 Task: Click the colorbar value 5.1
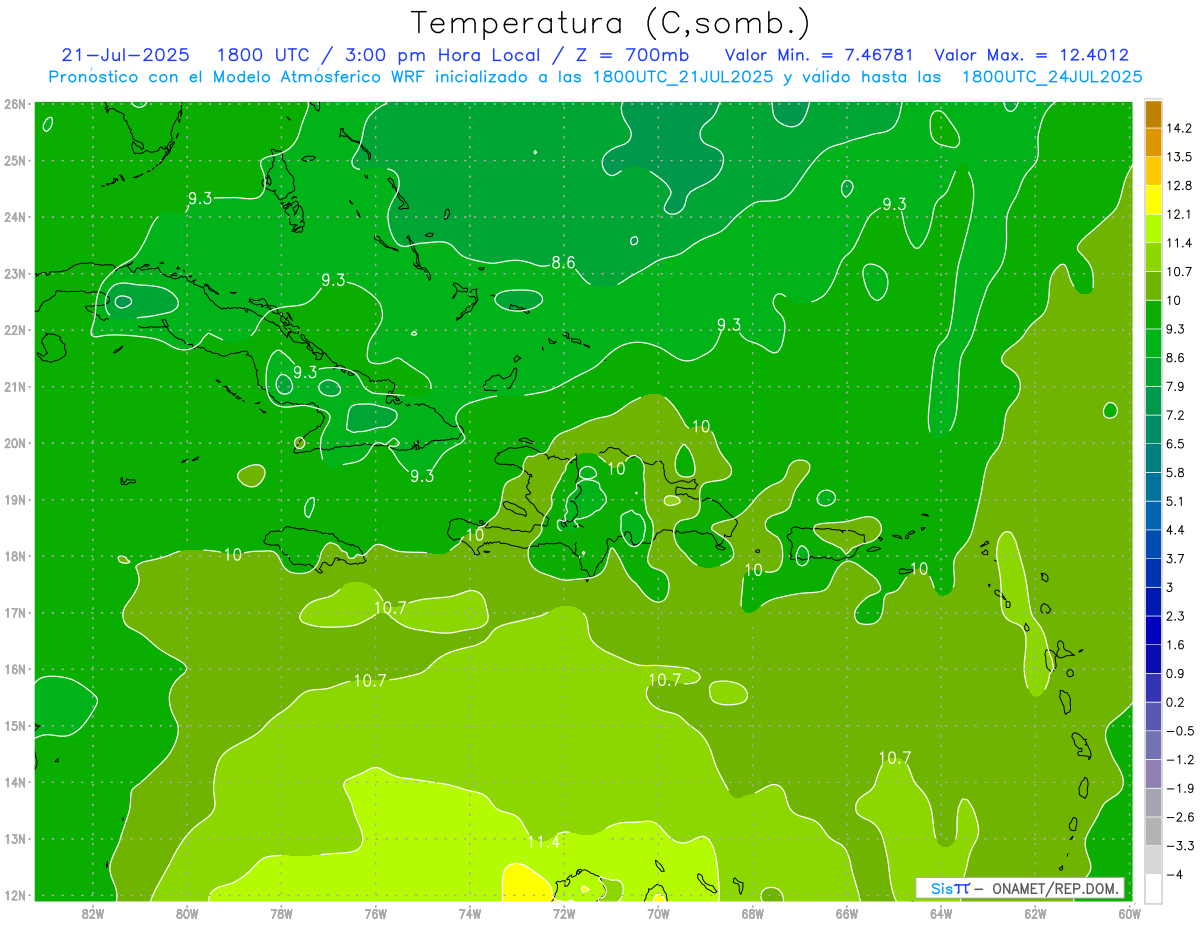(1176, 501)
